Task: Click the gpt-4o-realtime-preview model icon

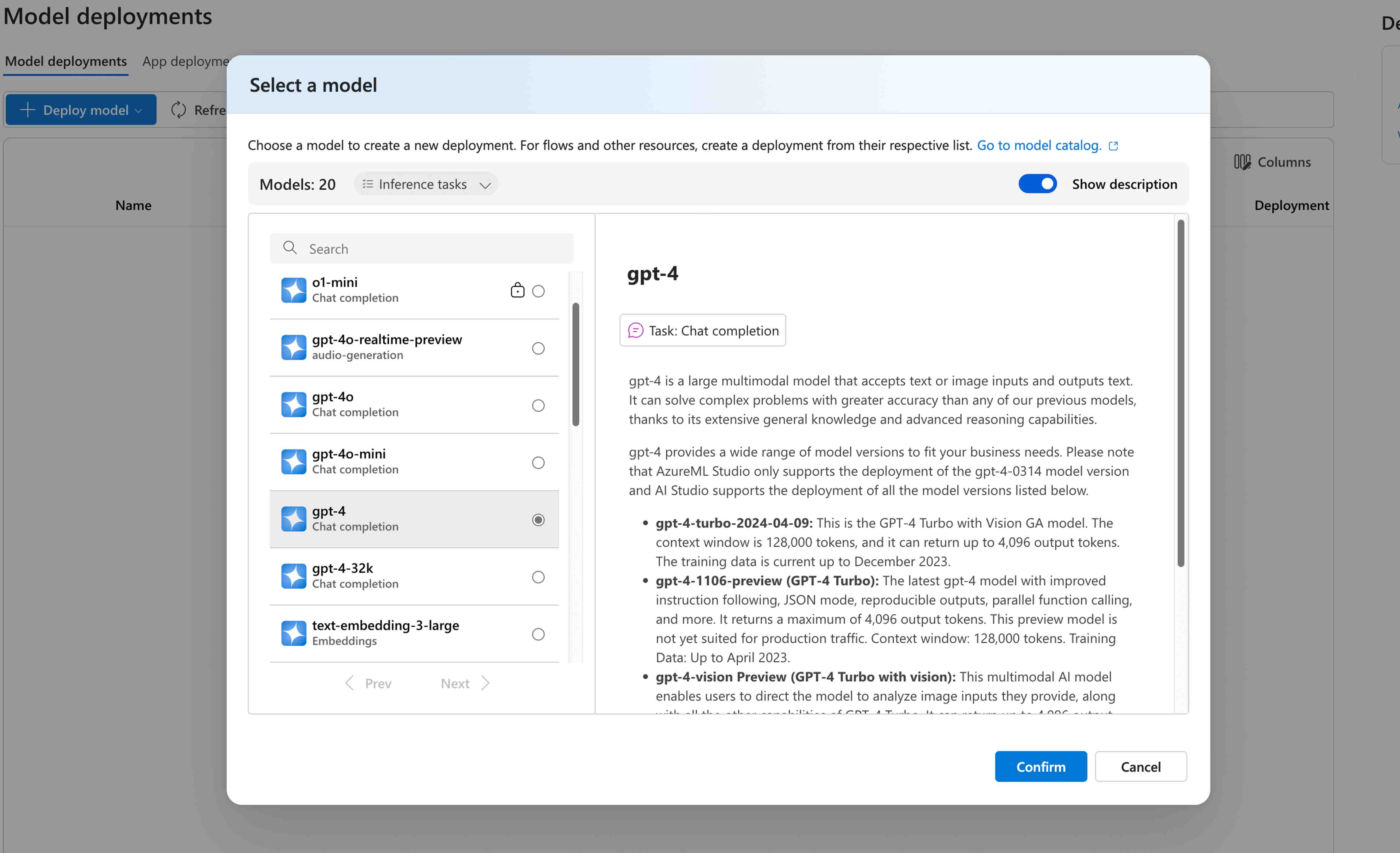Action: [x=294, y=347]
